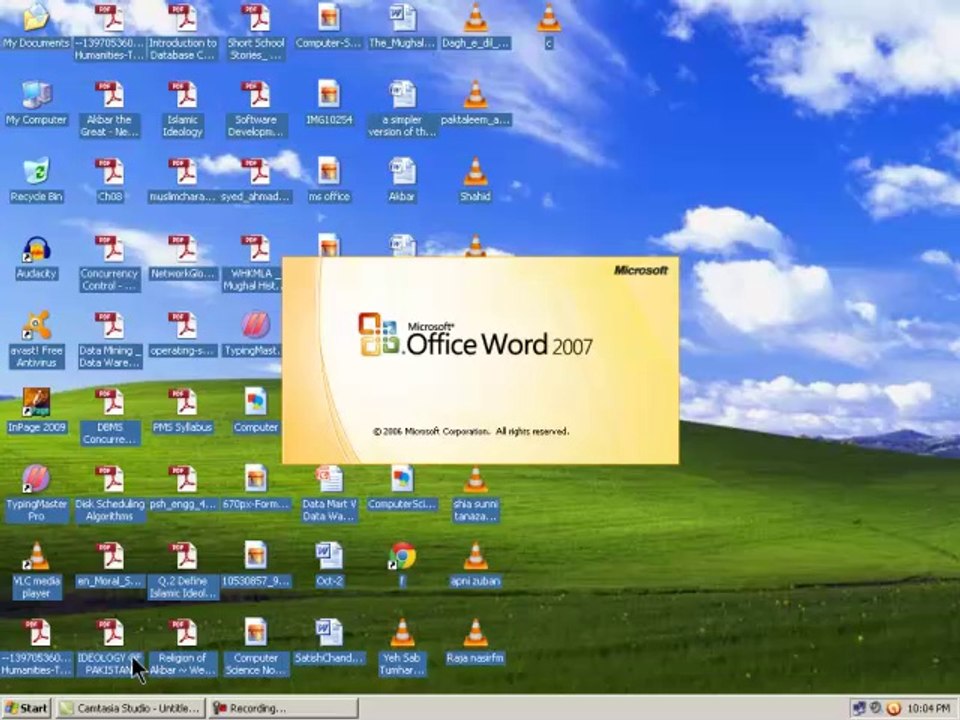This screenshot has height=720, width=960.
Task: Open the volume speaker tray icon
Action: [x=876, y=708]
